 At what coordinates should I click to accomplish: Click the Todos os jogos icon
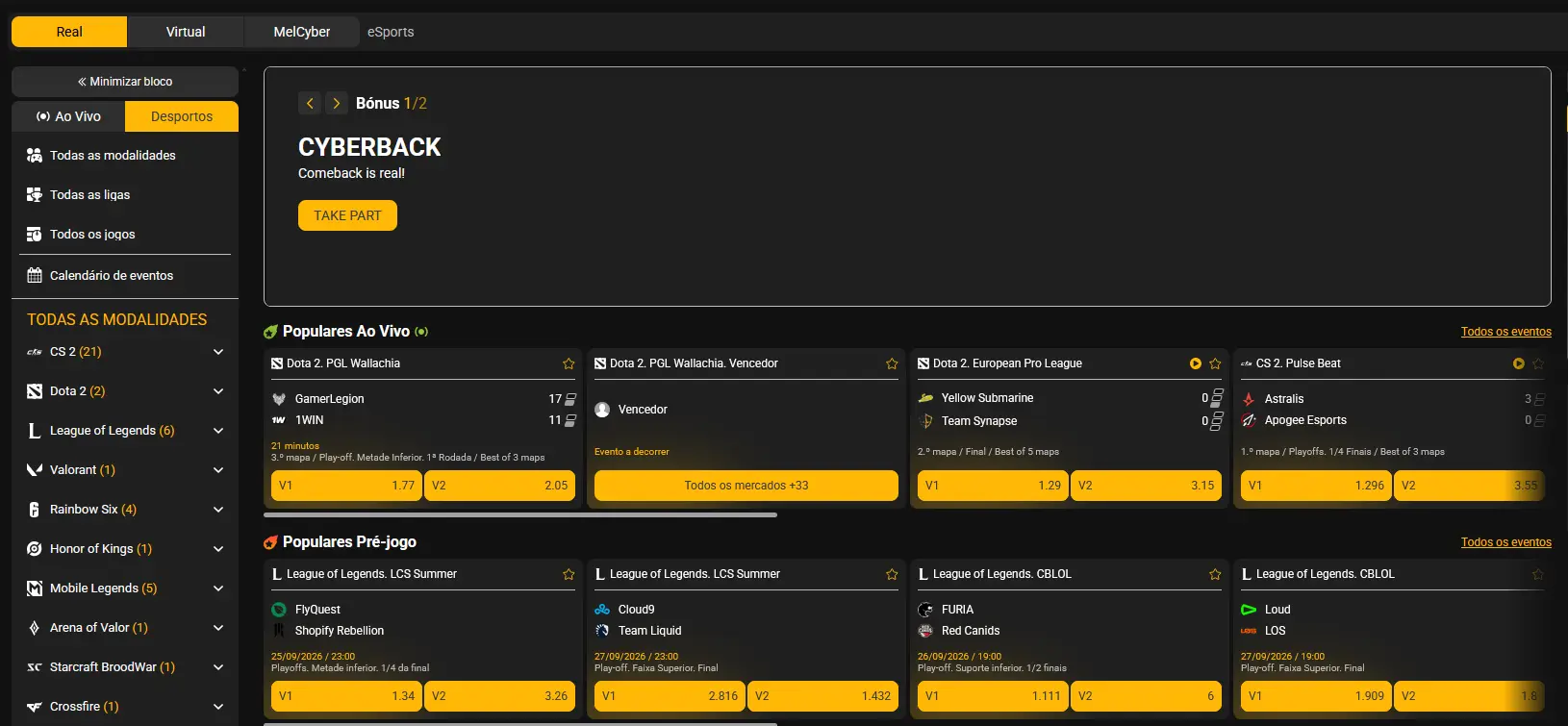tap(35, 234)
